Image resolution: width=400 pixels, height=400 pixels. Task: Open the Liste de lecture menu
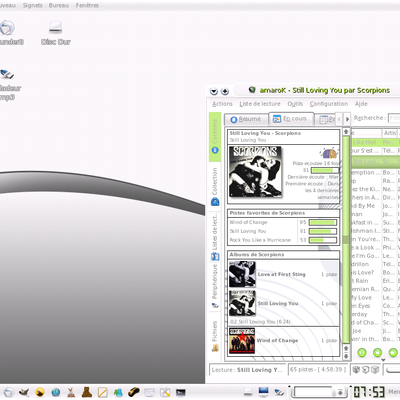260,104
